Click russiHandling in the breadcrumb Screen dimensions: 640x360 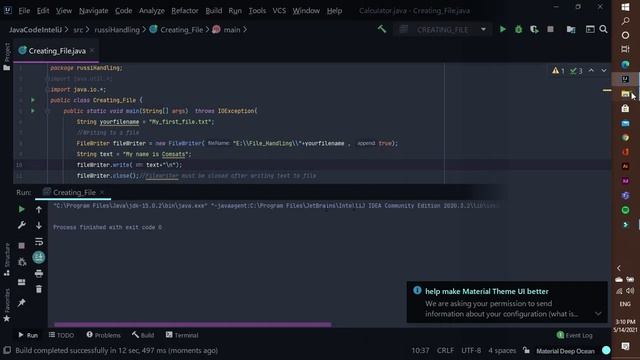pyautogui.click(x=117, y=29)
